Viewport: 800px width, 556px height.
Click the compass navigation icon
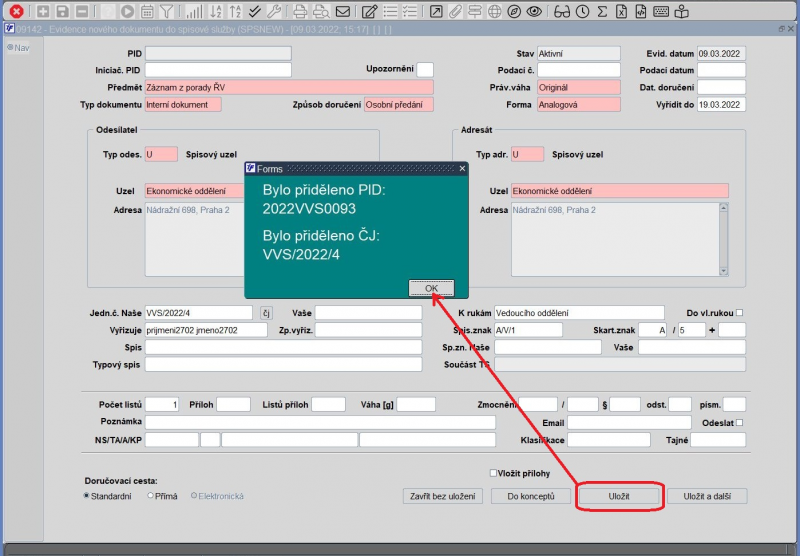pyautogui.click(x=514, y=11)
